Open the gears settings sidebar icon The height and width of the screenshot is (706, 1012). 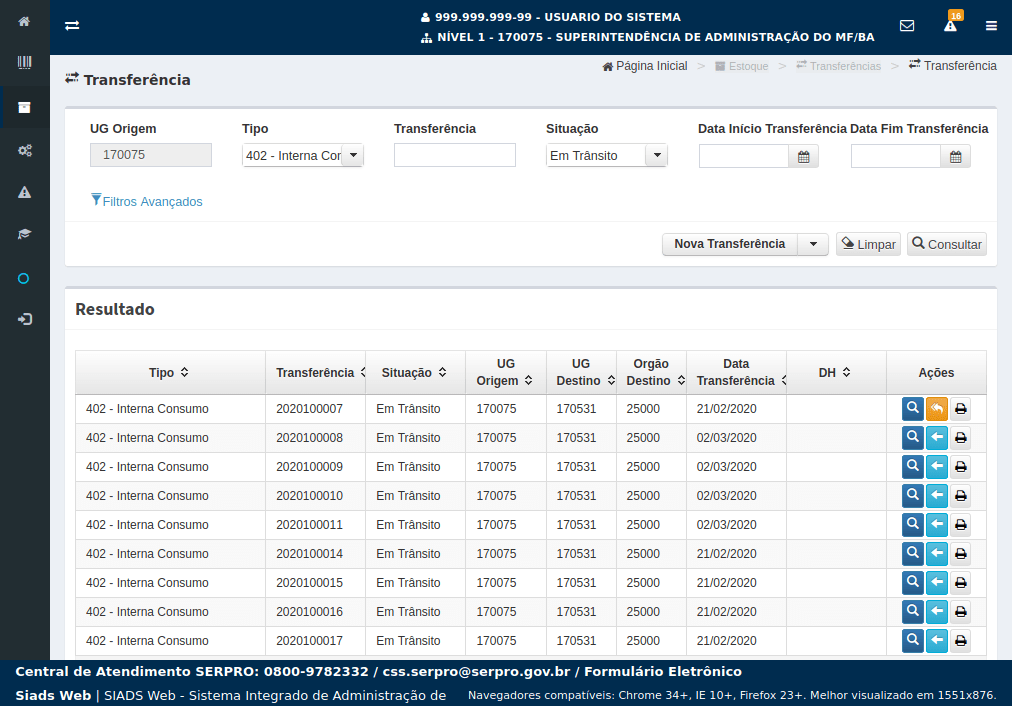point(25,150)
